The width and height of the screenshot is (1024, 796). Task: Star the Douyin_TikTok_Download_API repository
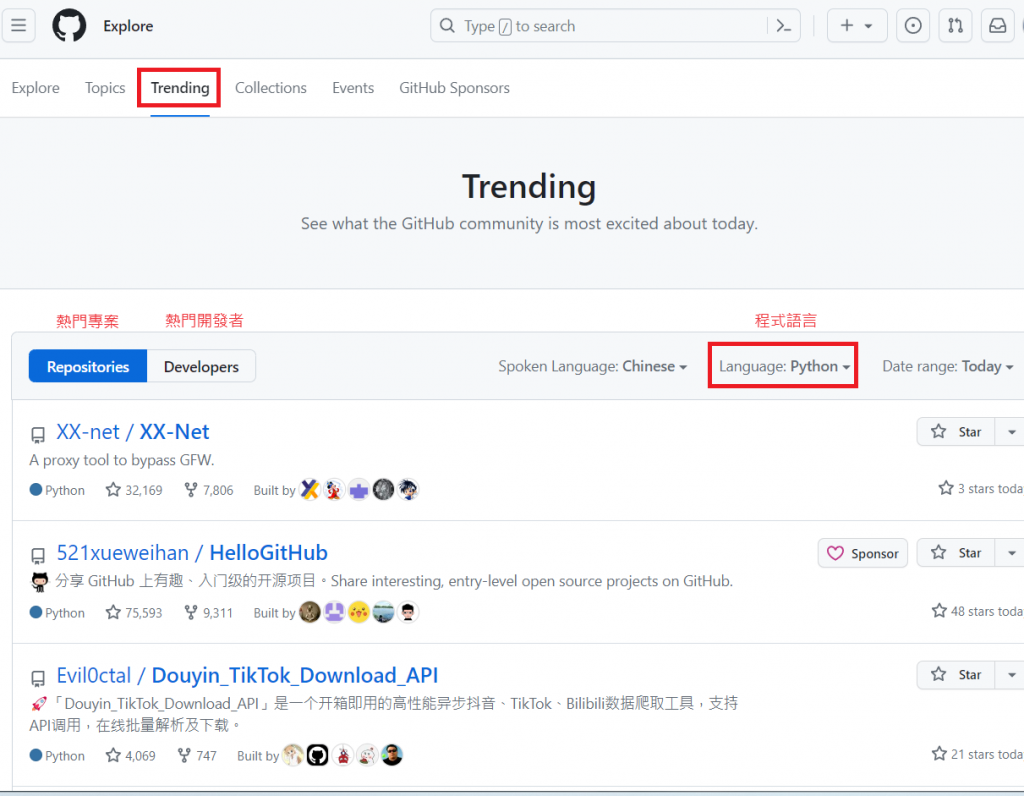(956, 675)
